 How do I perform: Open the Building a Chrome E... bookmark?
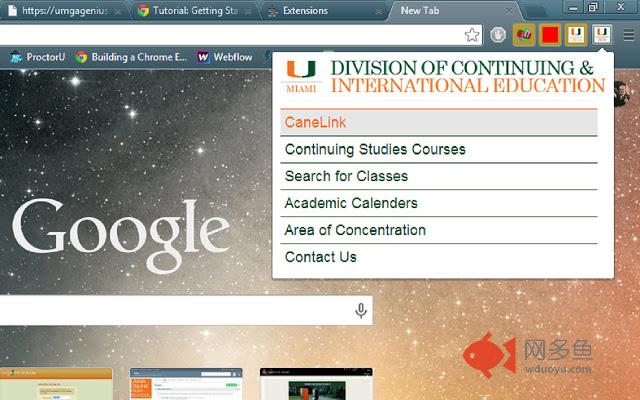[x=131, y=57]
